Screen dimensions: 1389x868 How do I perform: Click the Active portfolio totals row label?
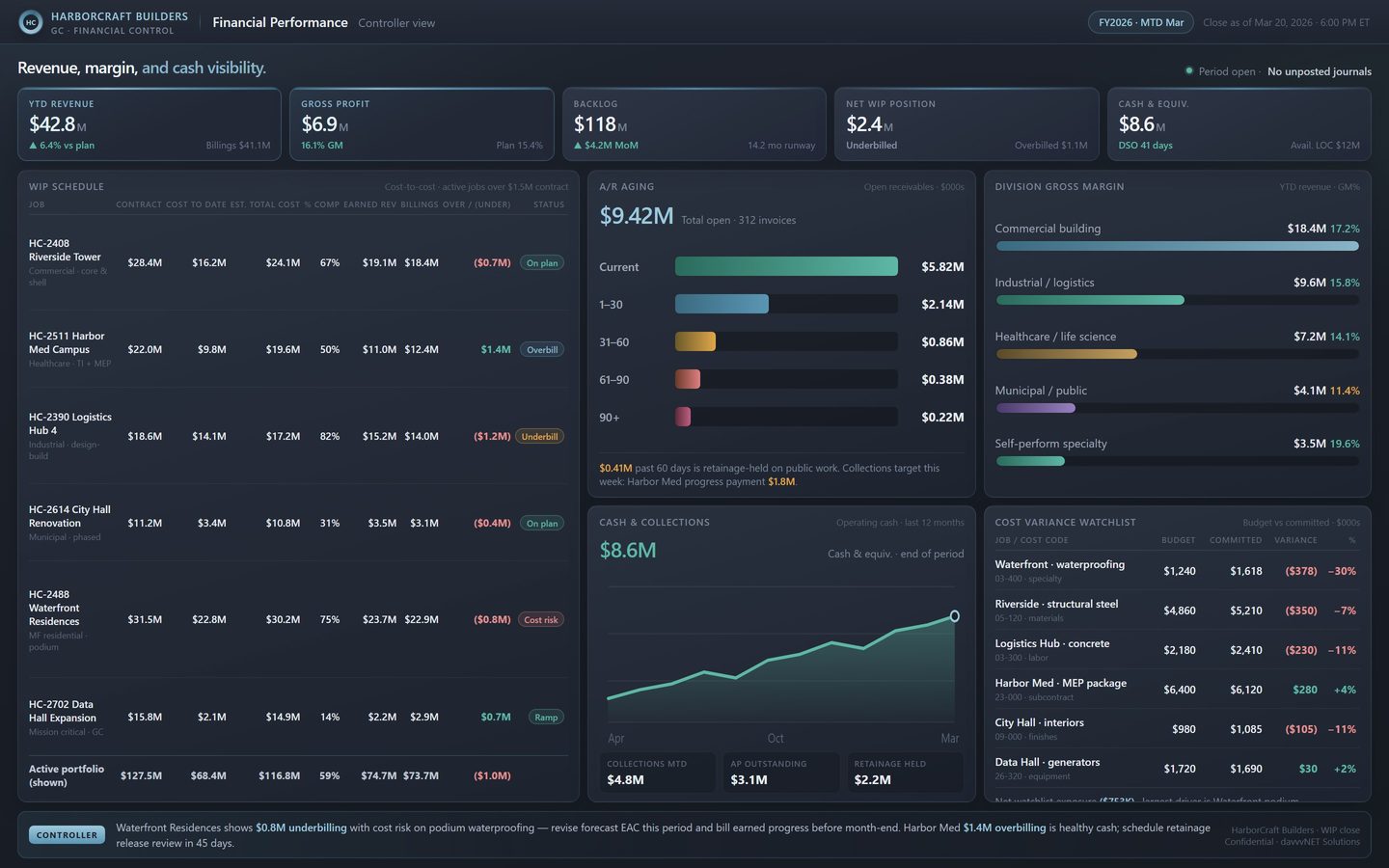point(67,775)
